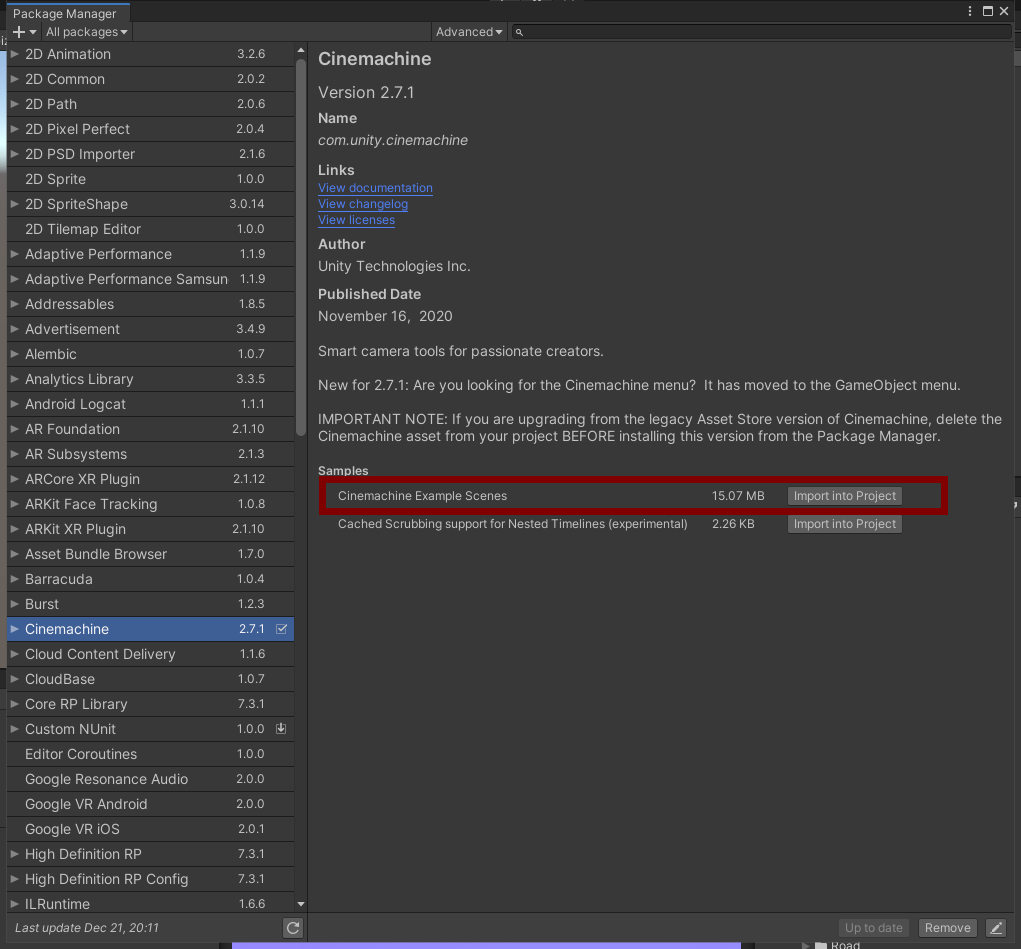The image size is (1021, 949).
Task: Select the 2D PSD Importer package
Action: 150,154
